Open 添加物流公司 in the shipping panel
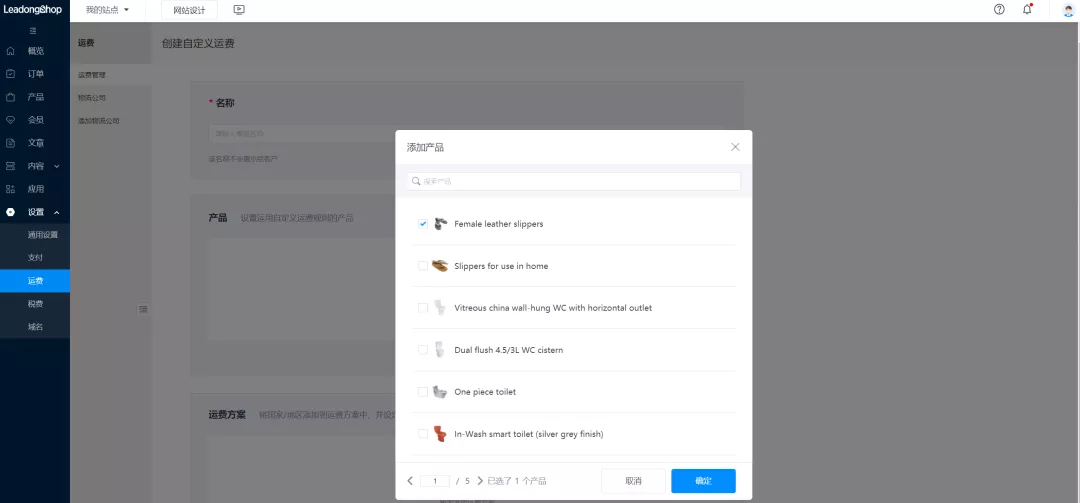 pyautogui.click(x=98, y=121)
